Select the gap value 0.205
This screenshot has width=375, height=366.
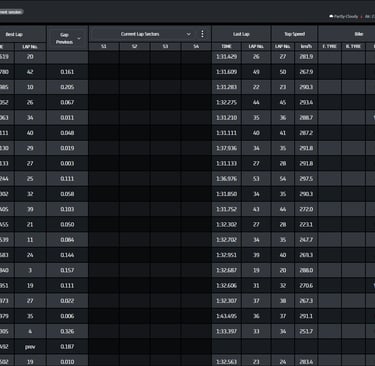tap(67, 87)
